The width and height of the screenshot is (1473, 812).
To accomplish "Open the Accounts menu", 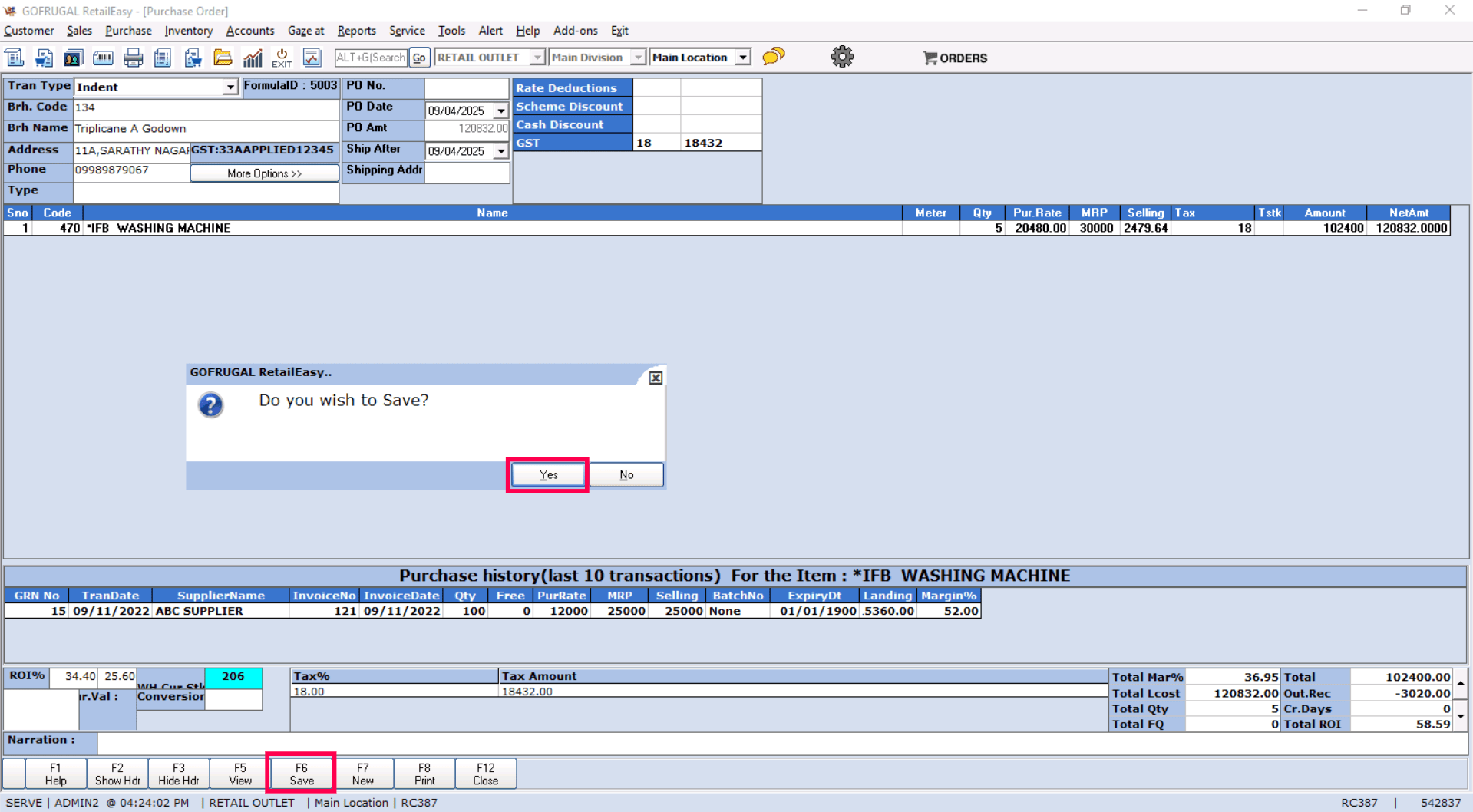I will point(250,31).
